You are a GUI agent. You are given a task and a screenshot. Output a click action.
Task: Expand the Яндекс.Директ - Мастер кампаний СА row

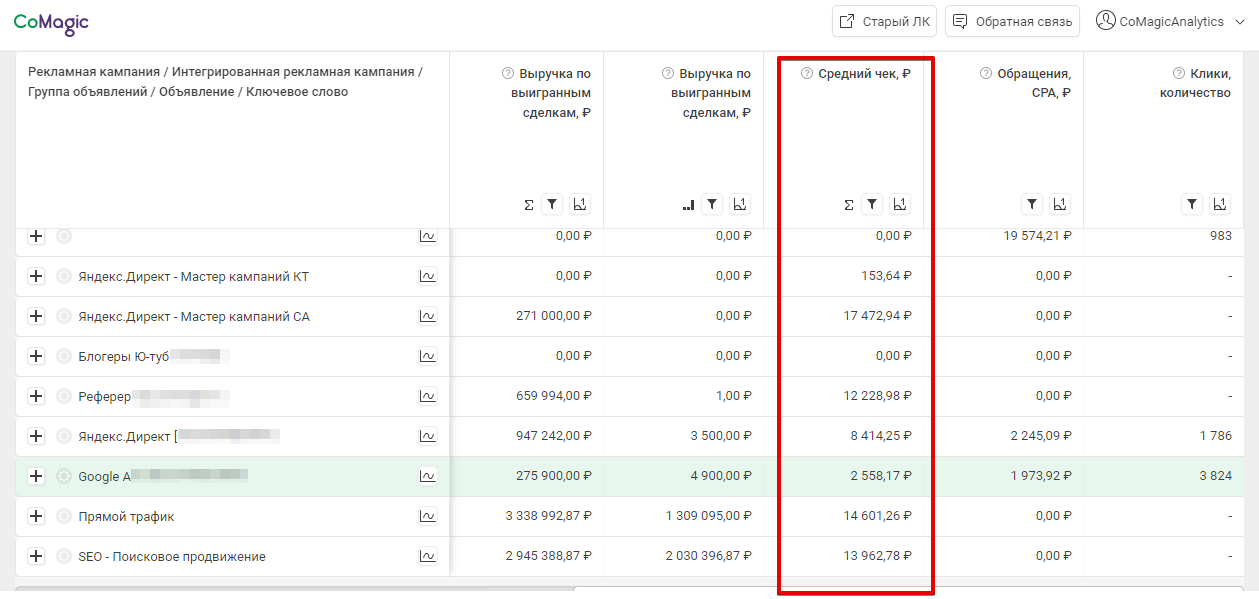[x=36, y=316]
